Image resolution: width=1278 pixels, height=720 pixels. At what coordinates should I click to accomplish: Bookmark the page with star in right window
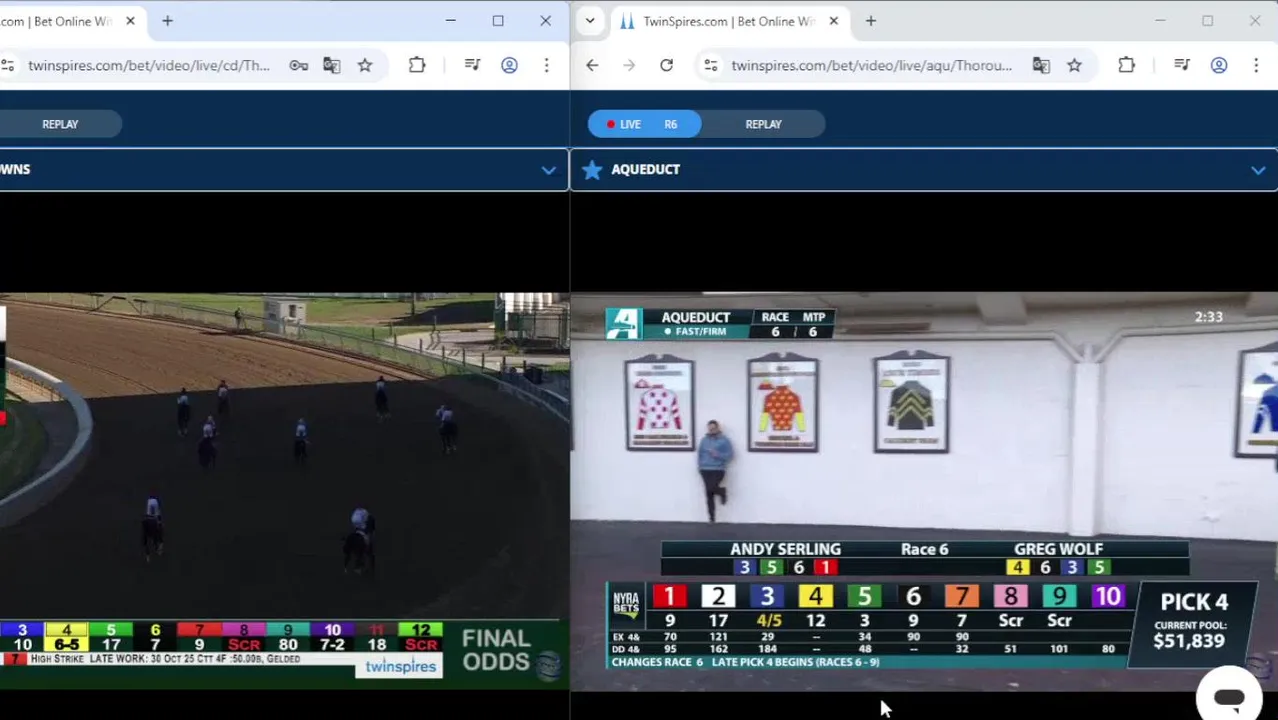pyautogui.click(x=1074, y=65)
